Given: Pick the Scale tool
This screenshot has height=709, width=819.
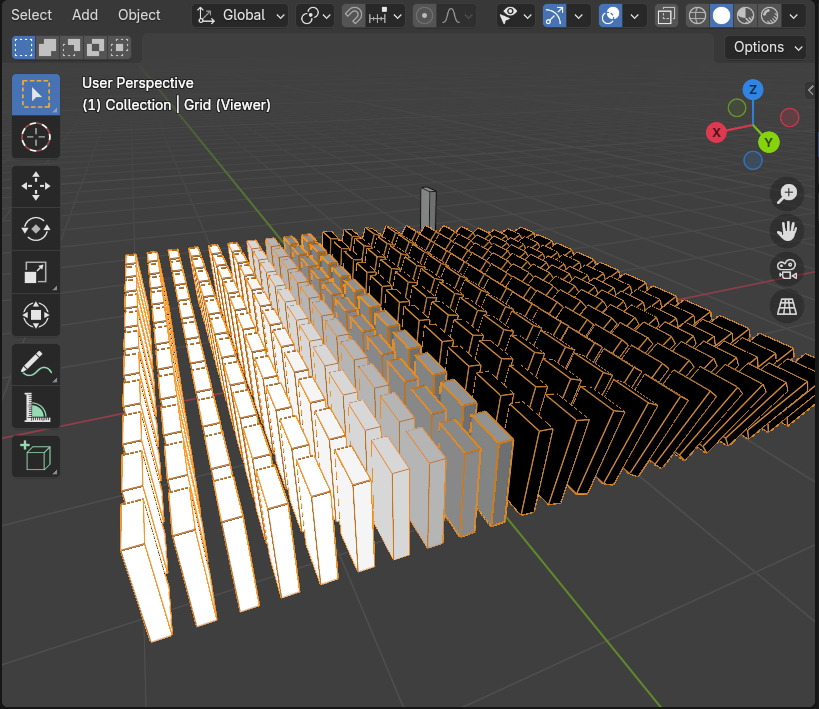Looking at the screenshot, I should click(36, 272).
